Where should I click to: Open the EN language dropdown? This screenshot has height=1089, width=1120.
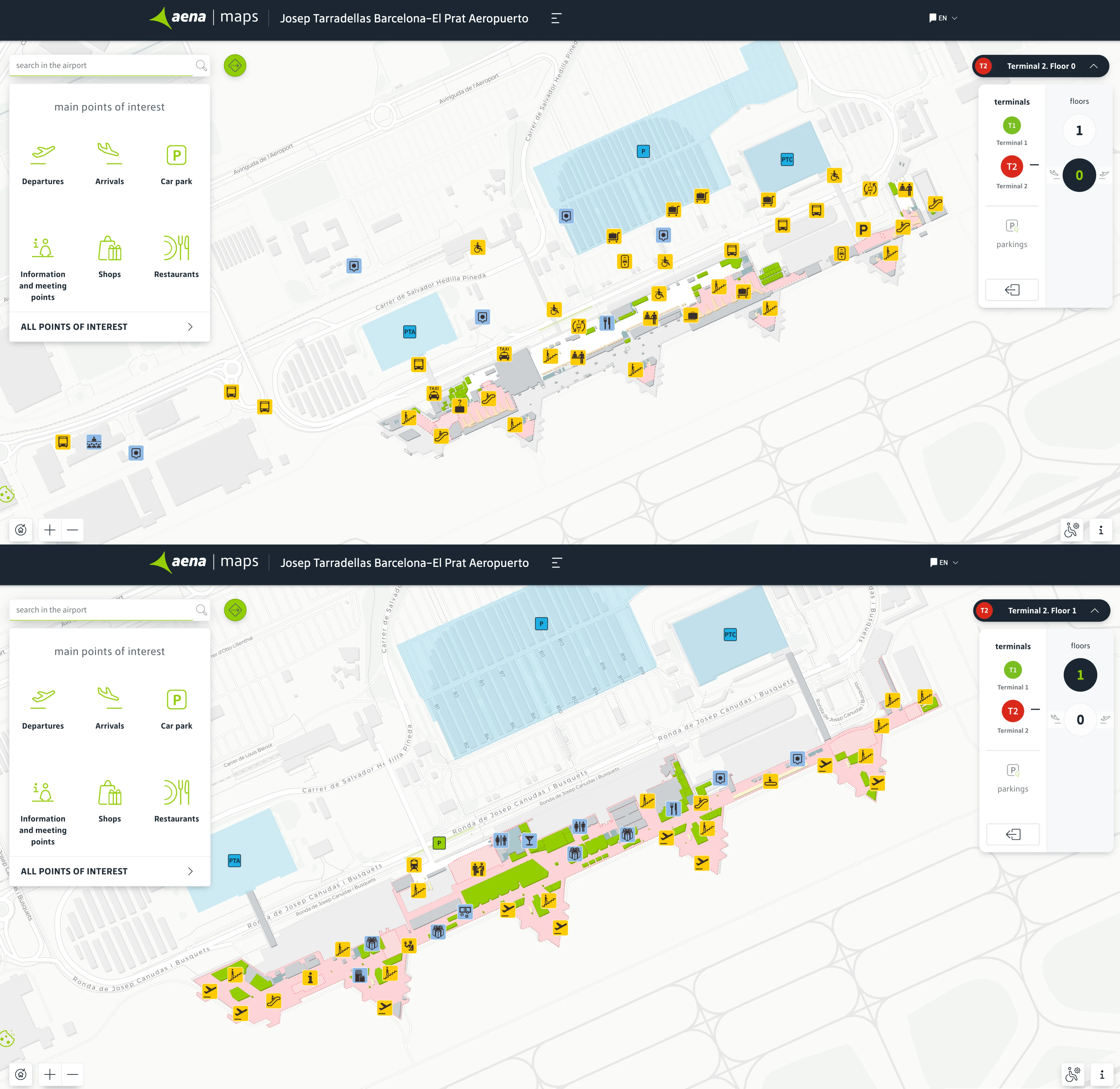point(943,18)
